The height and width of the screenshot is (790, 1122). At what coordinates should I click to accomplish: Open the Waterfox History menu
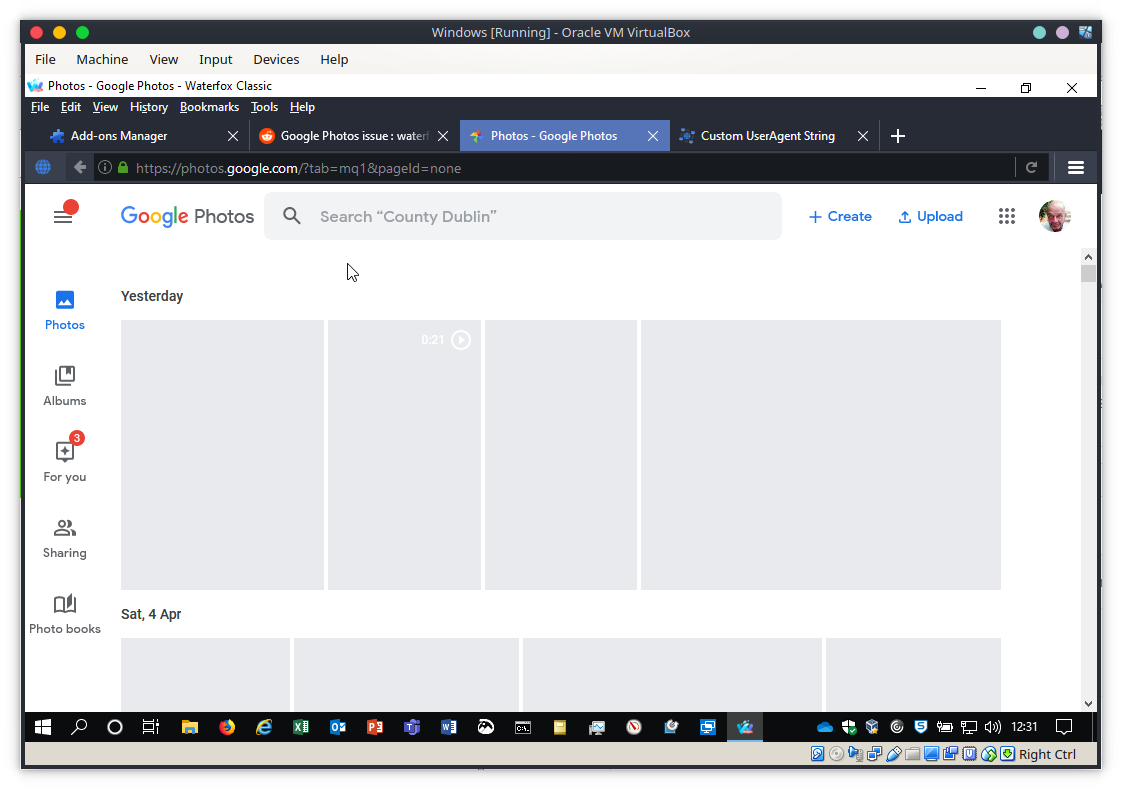click(x=149, y=107)
